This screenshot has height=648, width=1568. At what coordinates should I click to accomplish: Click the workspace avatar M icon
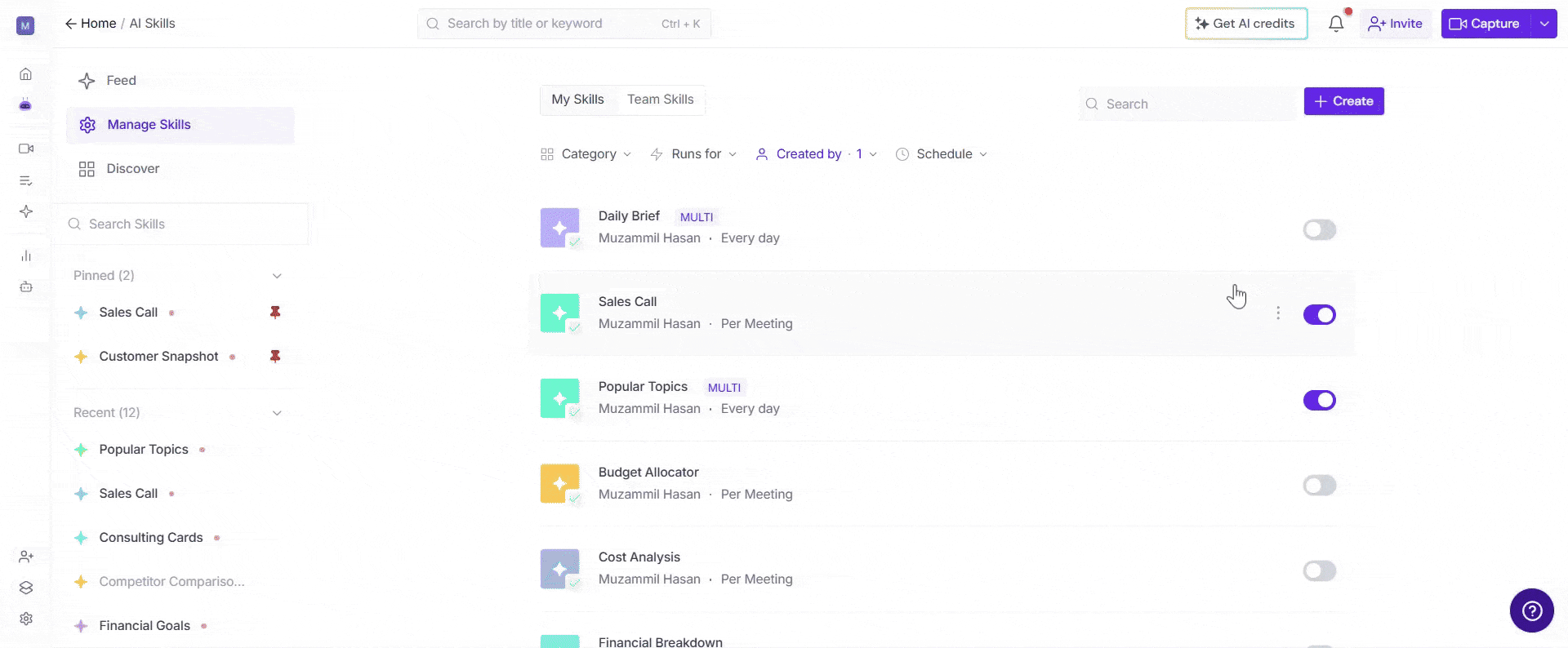(x=26, y=26)
